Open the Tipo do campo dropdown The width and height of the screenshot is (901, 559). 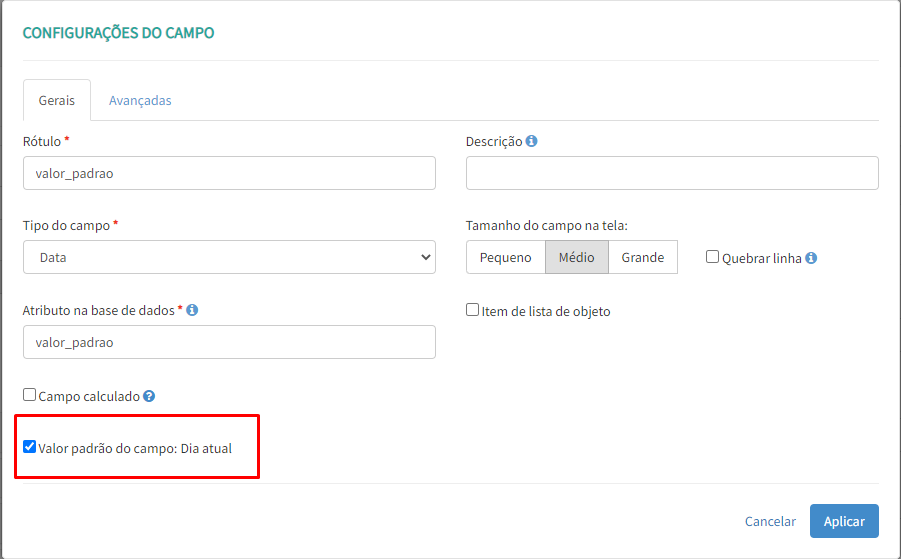(229, 257)
